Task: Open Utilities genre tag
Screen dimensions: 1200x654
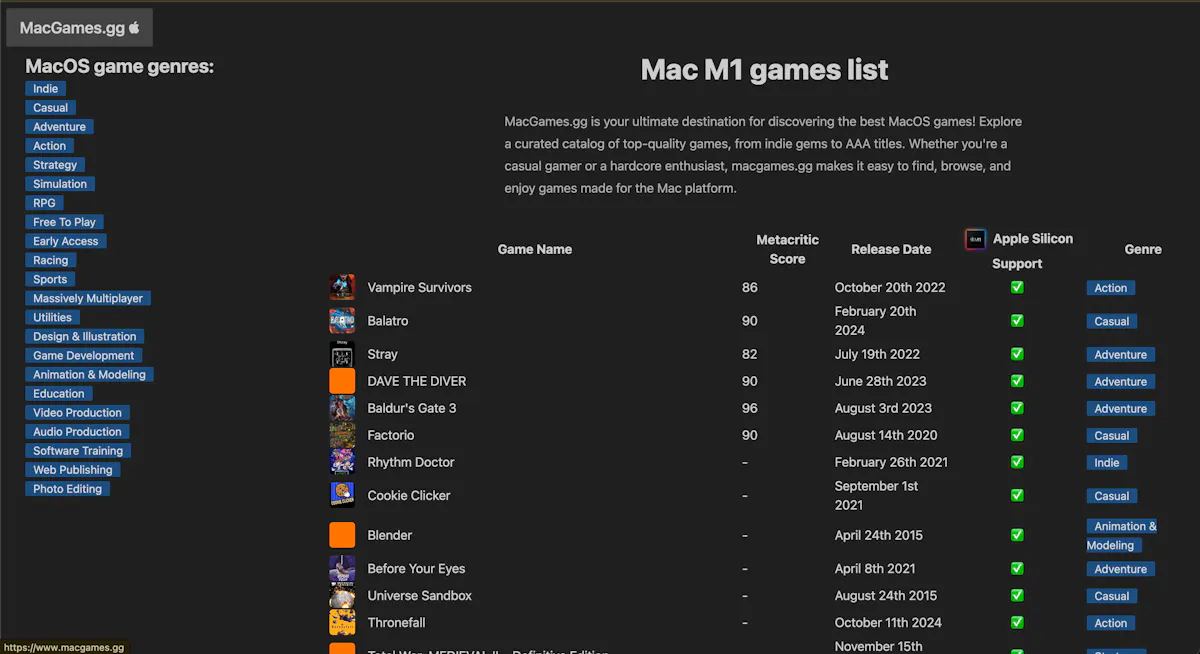Action: click(x=53, y=317)
